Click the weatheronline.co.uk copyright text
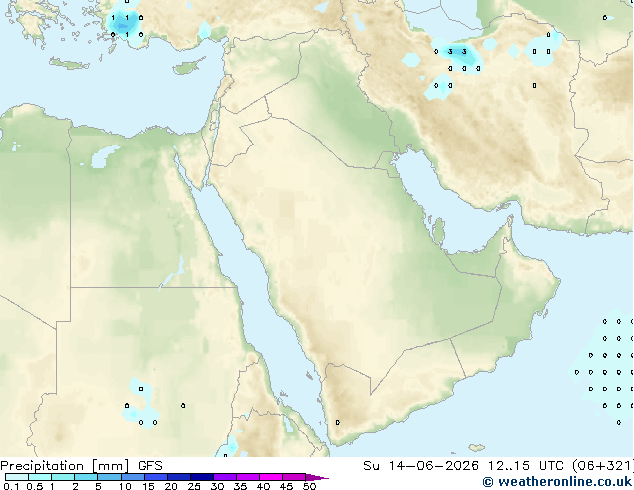Viewport: 634px width, 490px height. (x=557, y=482)
